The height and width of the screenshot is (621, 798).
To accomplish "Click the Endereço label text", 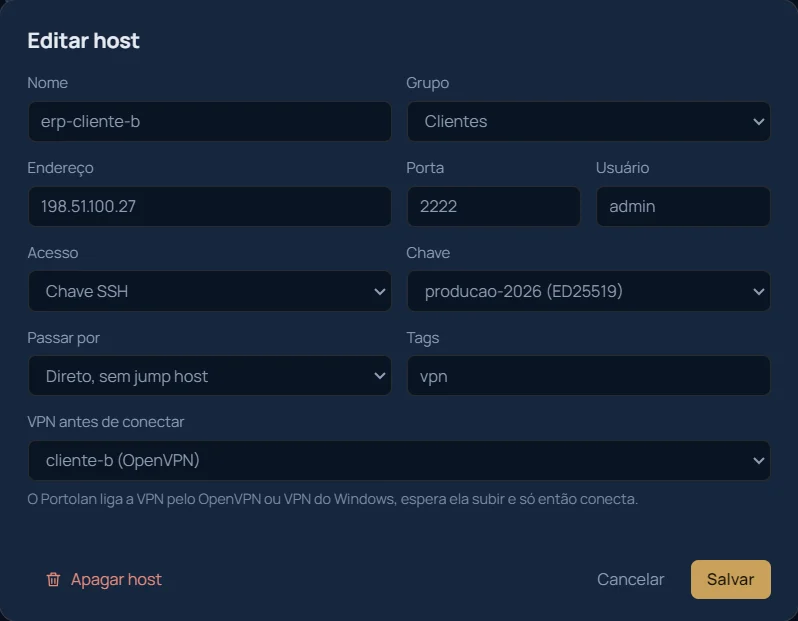I will tap(60, 168).
